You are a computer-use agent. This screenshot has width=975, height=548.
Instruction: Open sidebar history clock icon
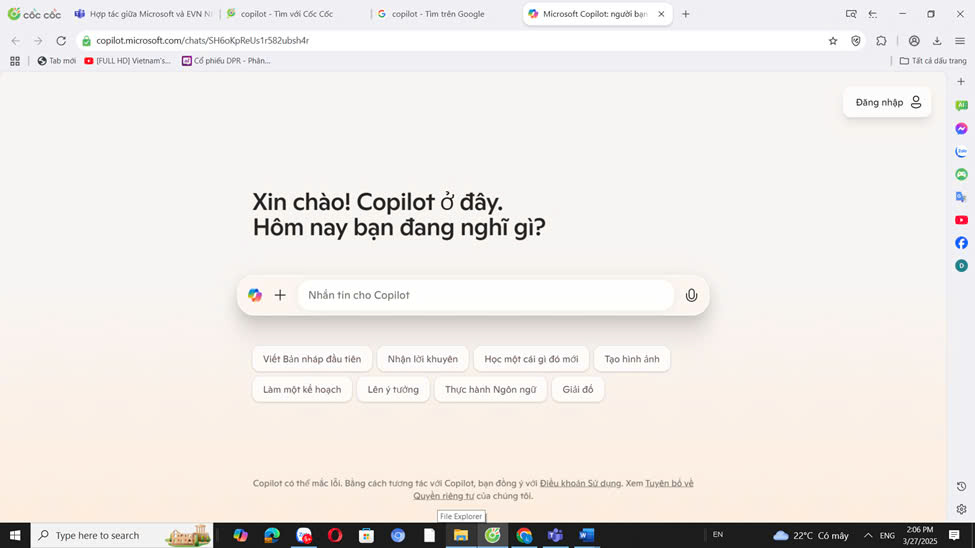click(x=961, y=486)
